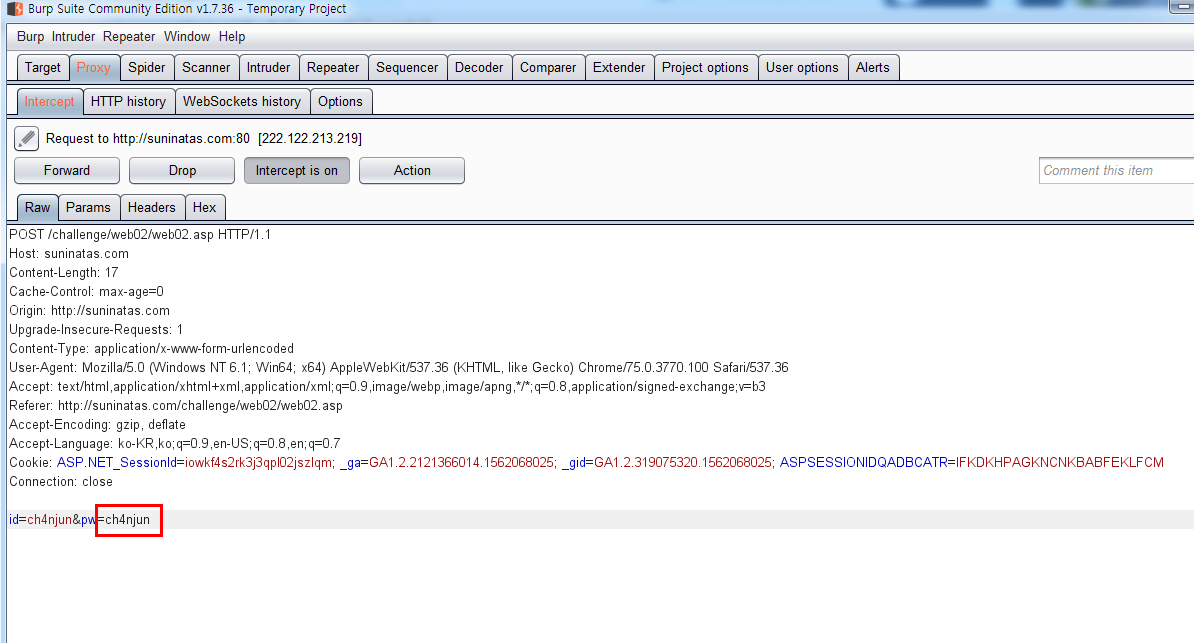The height and width of the screenshot is (643, 1194).
Task: Open the Action dropdown button
Action: coord(412,171)
